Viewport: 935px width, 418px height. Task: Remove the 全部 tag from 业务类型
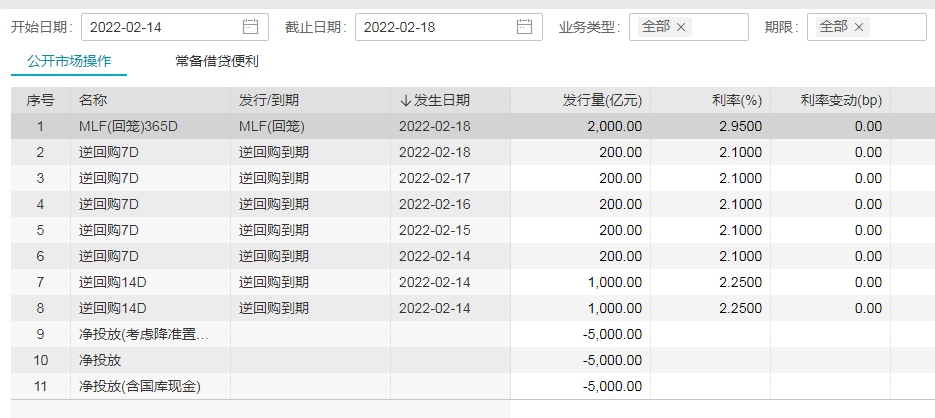(x=681, y=27)
